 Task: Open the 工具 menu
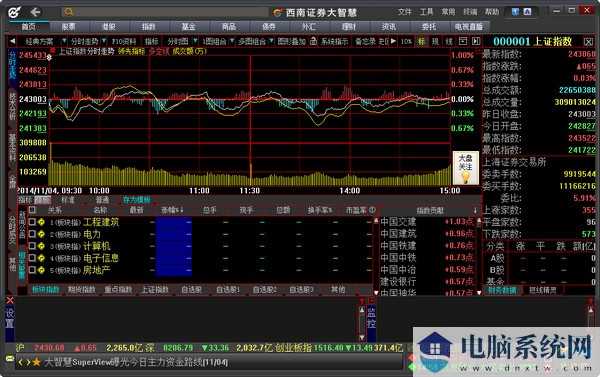coord(426,12)
